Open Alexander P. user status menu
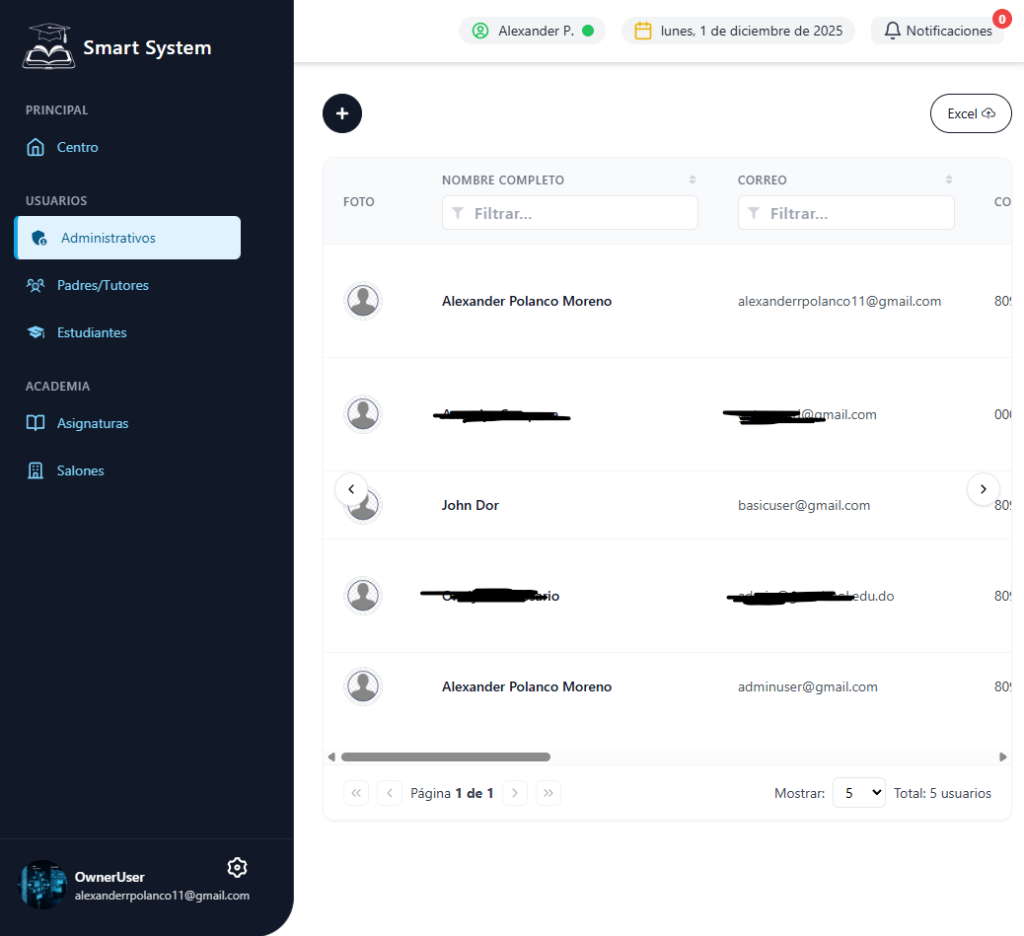This screenshot has width=1024, height=936. (x=532, y=31)
